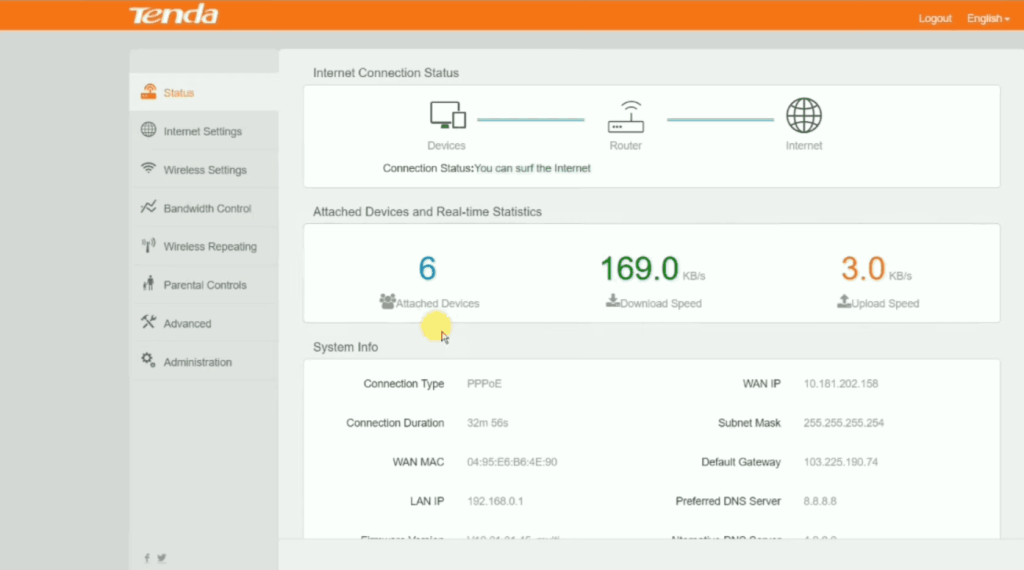The image size is (1024, 570).
Task: Click the Wireless Settings wifi icon
Action: 148,169
